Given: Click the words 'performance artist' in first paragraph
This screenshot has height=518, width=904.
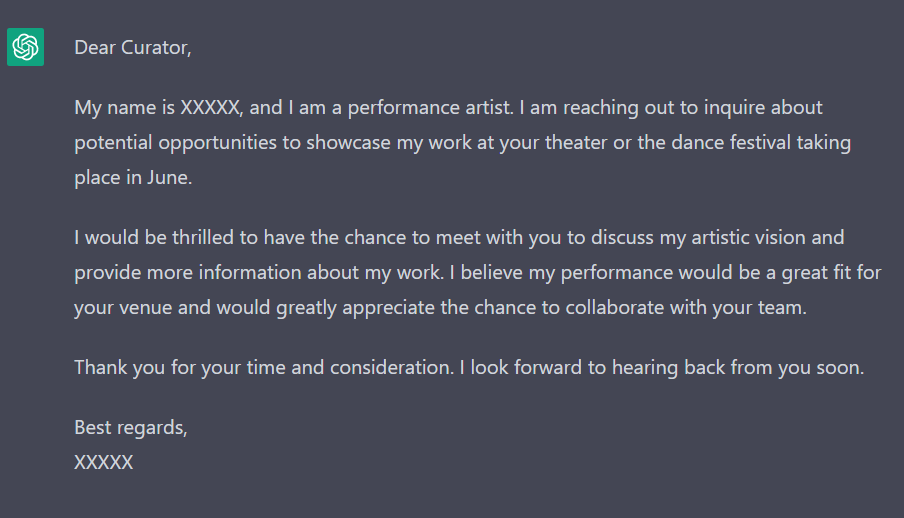Looking at the screenshot, I should (428, 108).
